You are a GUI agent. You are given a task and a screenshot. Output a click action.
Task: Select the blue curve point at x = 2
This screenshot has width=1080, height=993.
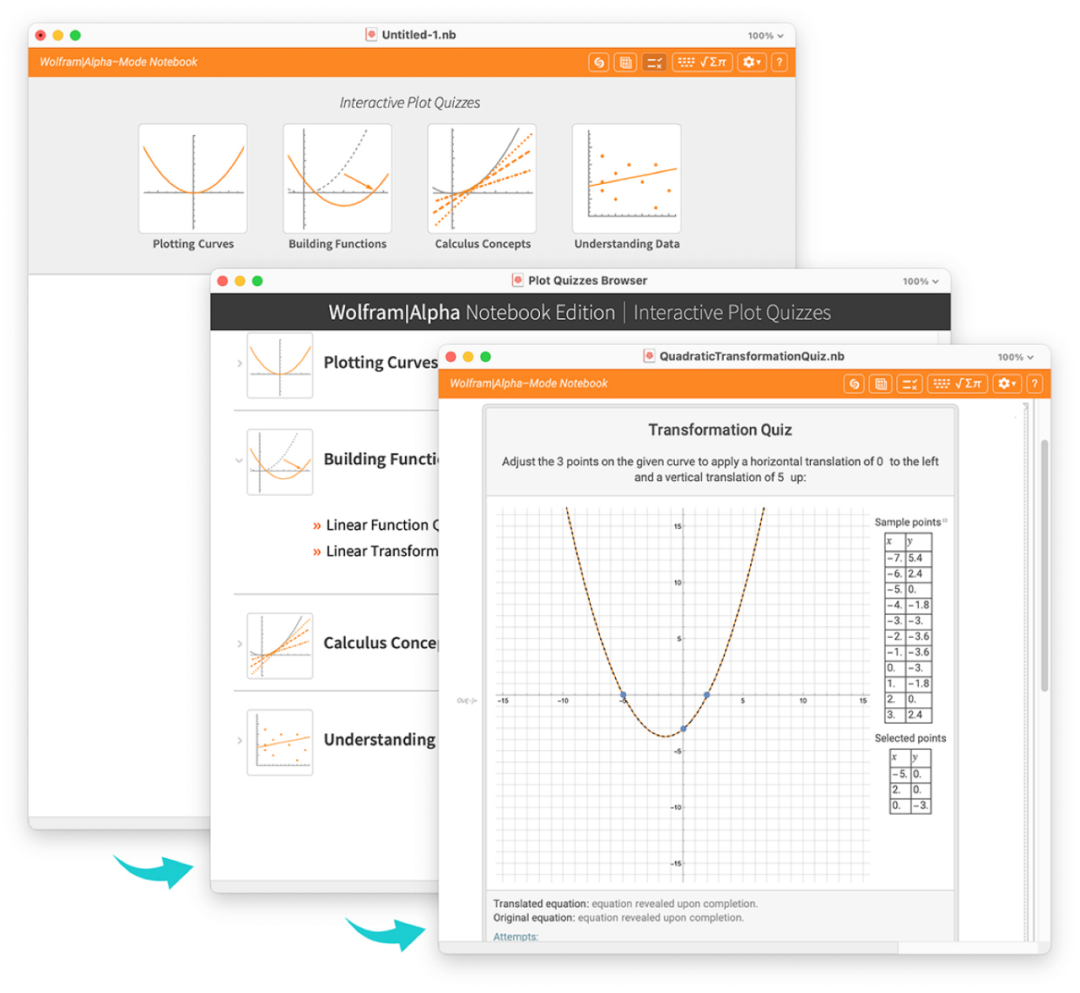(707, 696)
